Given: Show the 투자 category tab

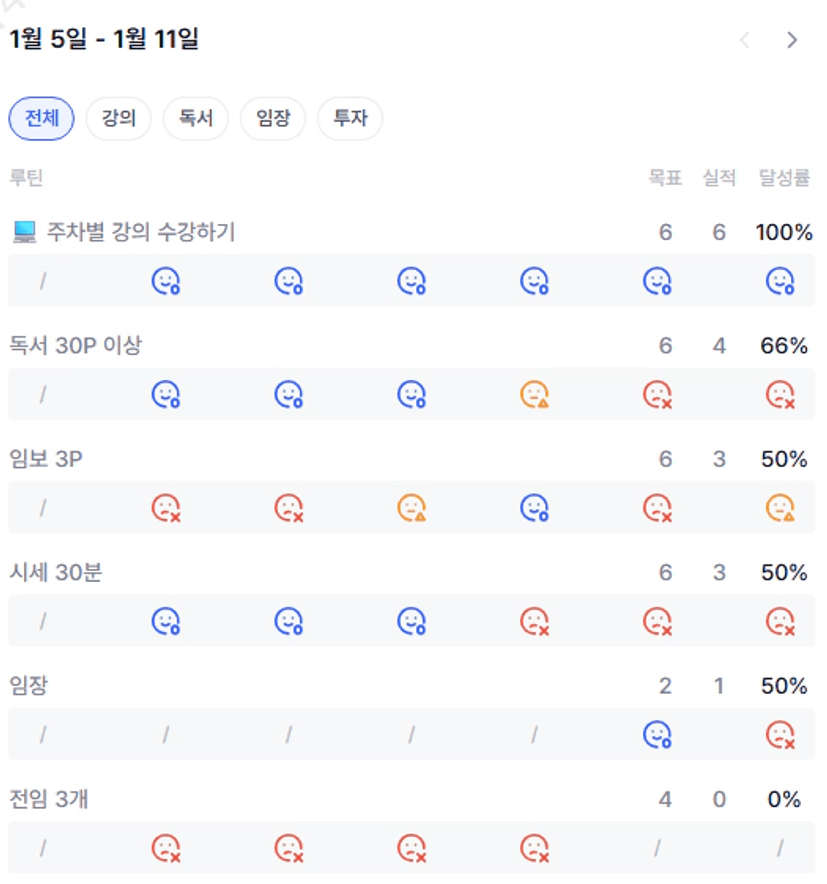Looking at the screenshot, I should click(x=350, y=119).
